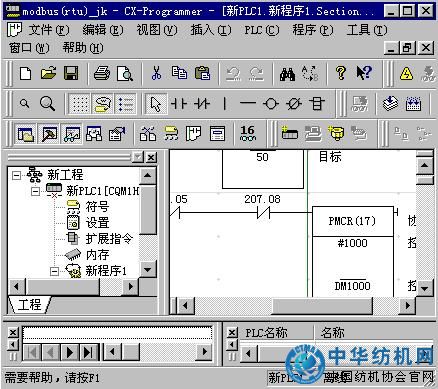Select the normally closed contact tool
This screenshot has width=438, height=389.
click(x=202, y=104)
